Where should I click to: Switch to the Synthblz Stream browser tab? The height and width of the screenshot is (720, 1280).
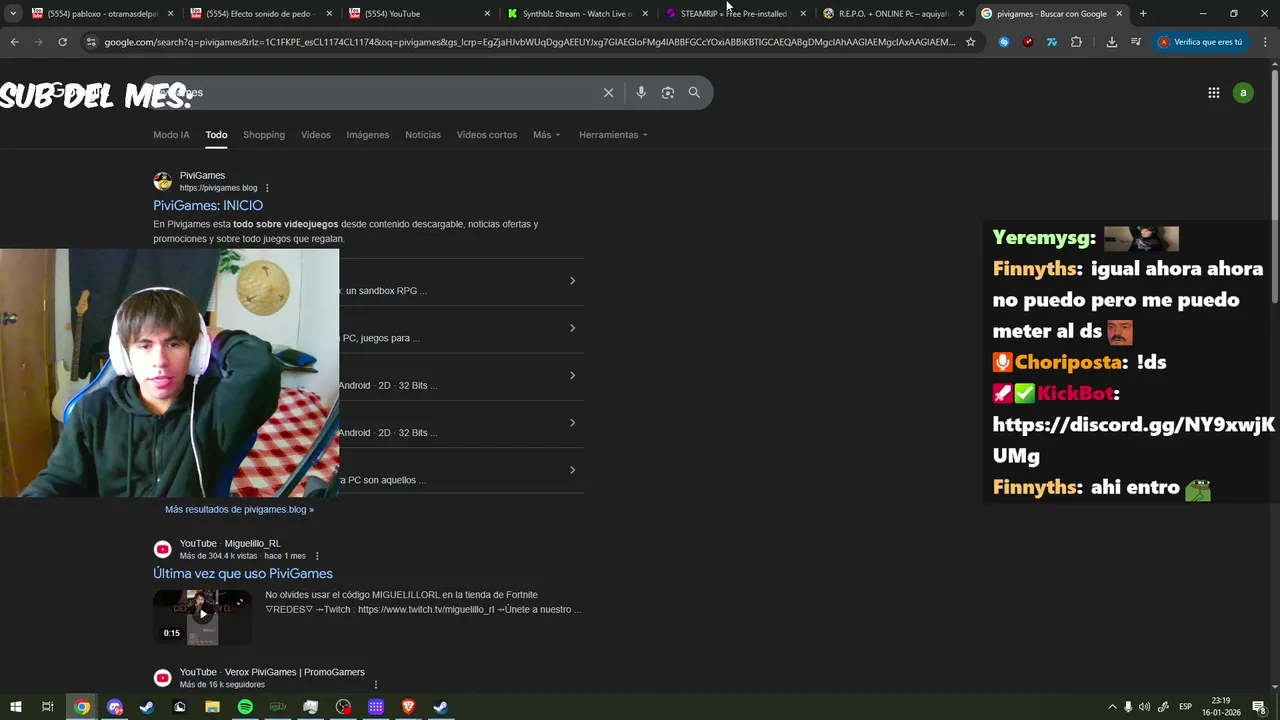577,14
